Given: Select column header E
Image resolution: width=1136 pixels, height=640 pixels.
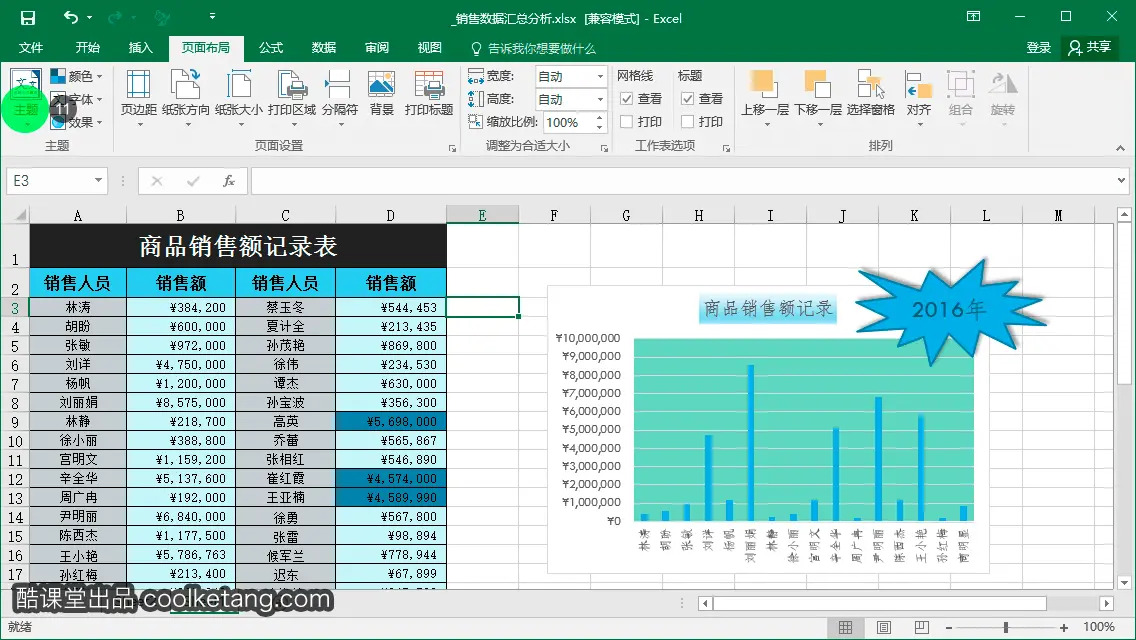Looking at the screenshot, I should [483, 215].
